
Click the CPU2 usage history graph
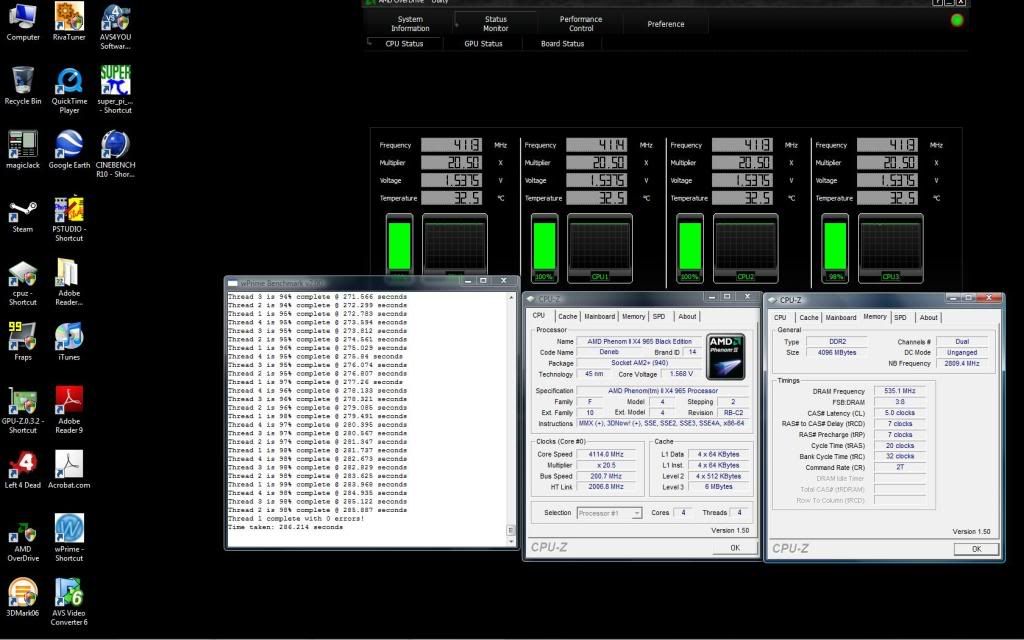[x=746, y=246]
